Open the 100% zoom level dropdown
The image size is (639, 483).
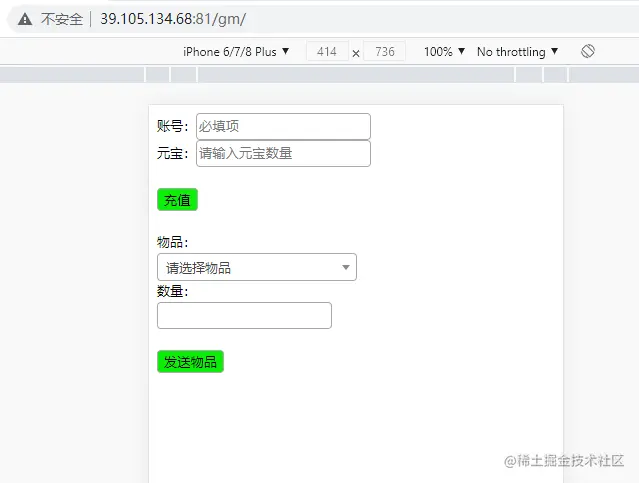444,52
